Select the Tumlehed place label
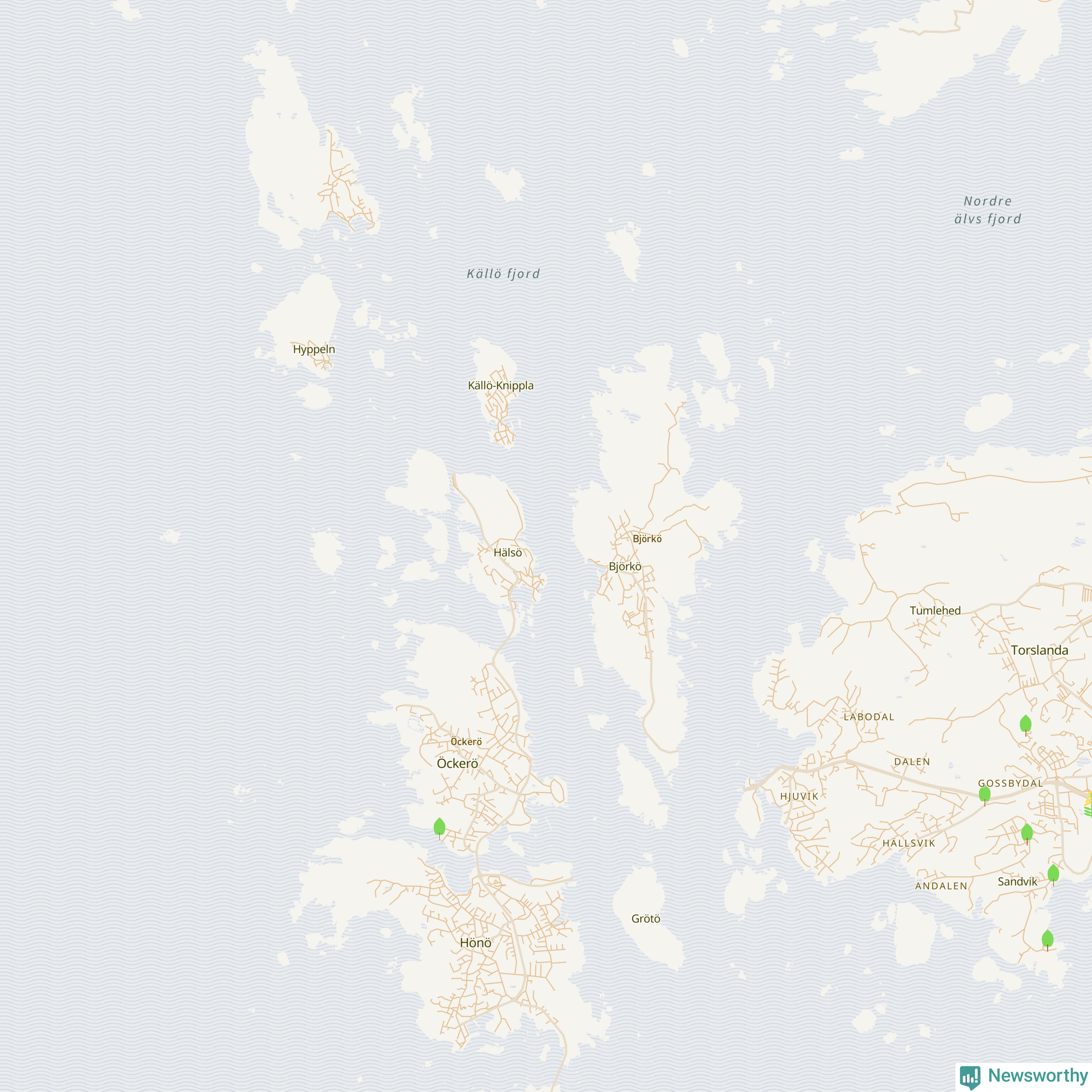Viewport: 1092px width, 1092px height. [935, 610]
